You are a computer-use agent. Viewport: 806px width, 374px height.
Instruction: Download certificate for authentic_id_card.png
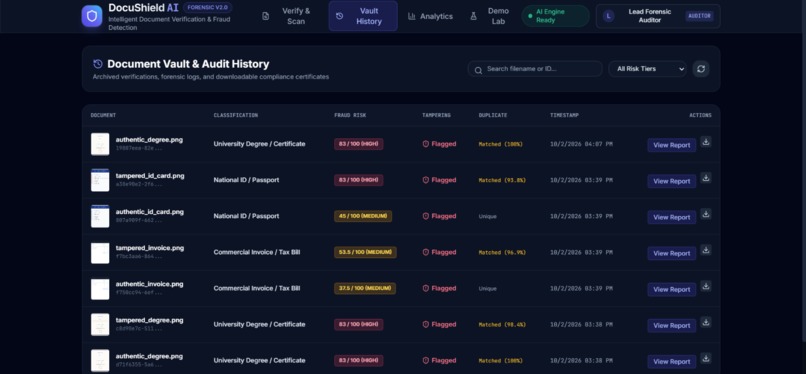[706, 214]
